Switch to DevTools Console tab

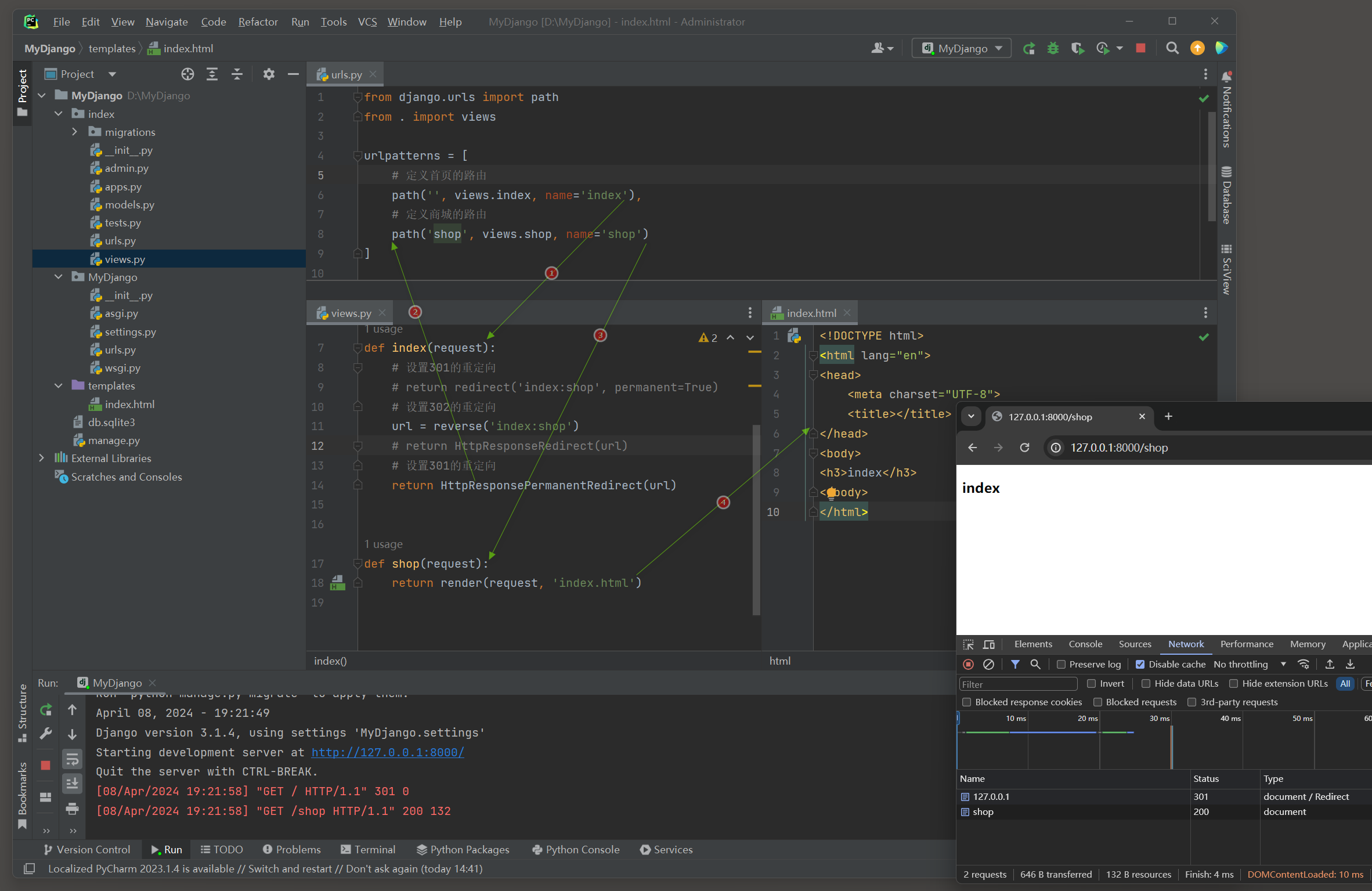pyautogui.click(x=1085, y=644)
